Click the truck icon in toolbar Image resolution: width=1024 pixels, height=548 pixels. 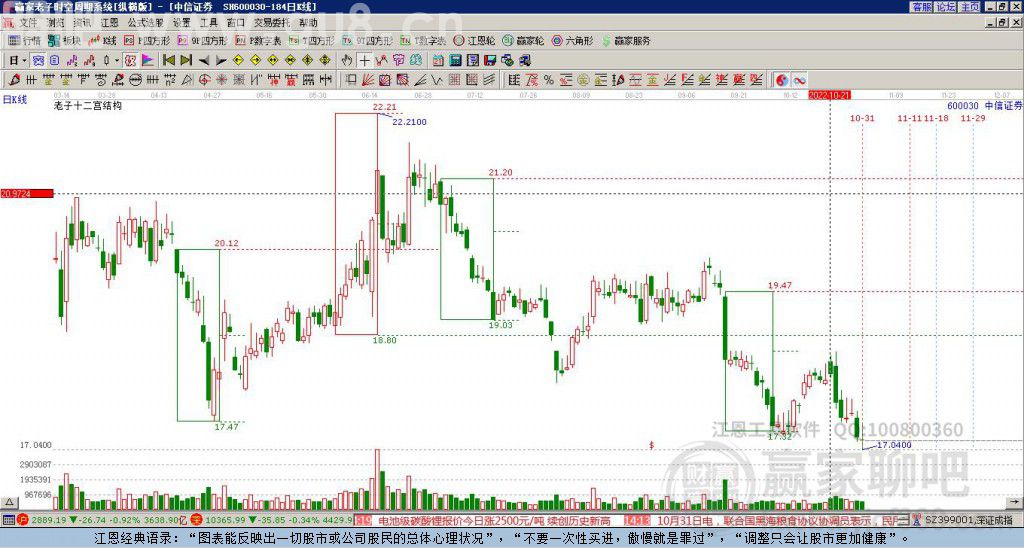point(524,61)
